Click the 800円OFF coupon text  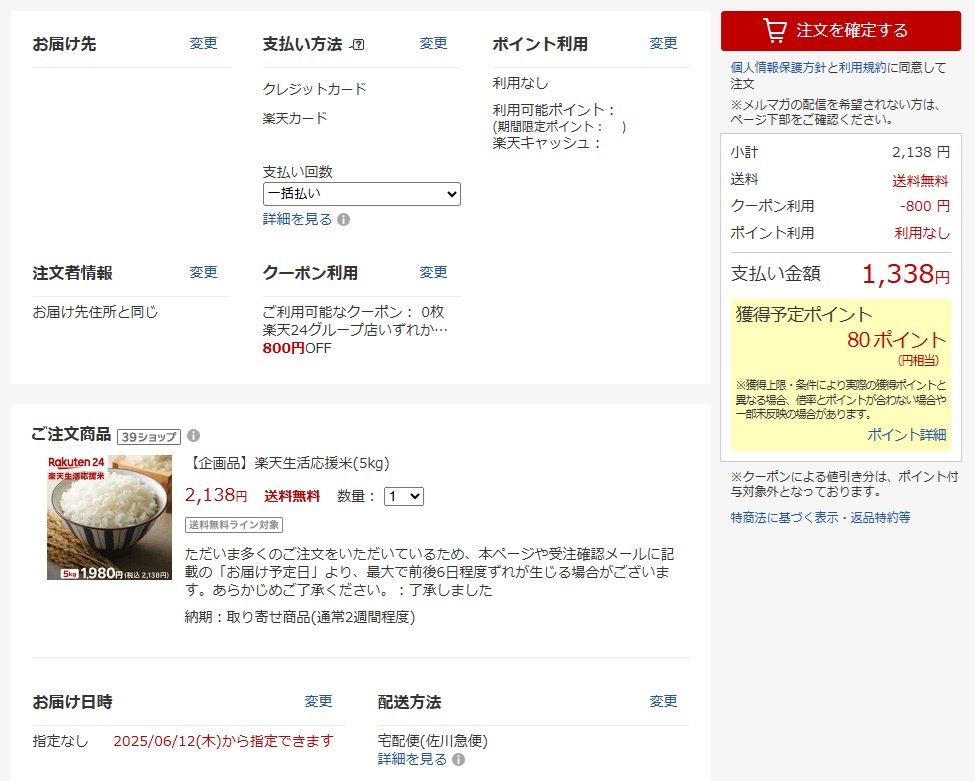pos(297,348)
